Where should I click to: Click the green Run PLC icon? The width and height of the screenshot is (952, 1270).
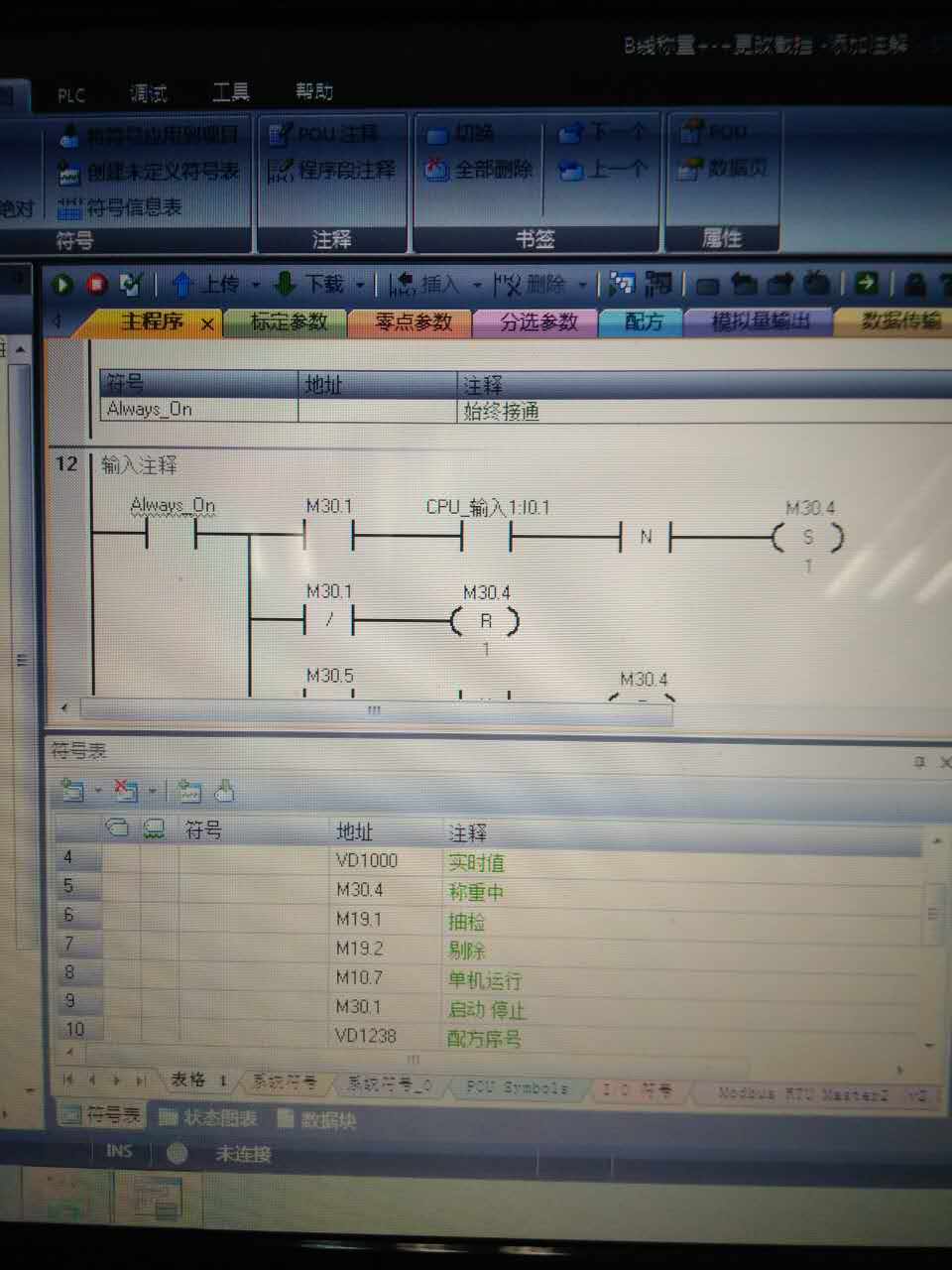(62, 286)
